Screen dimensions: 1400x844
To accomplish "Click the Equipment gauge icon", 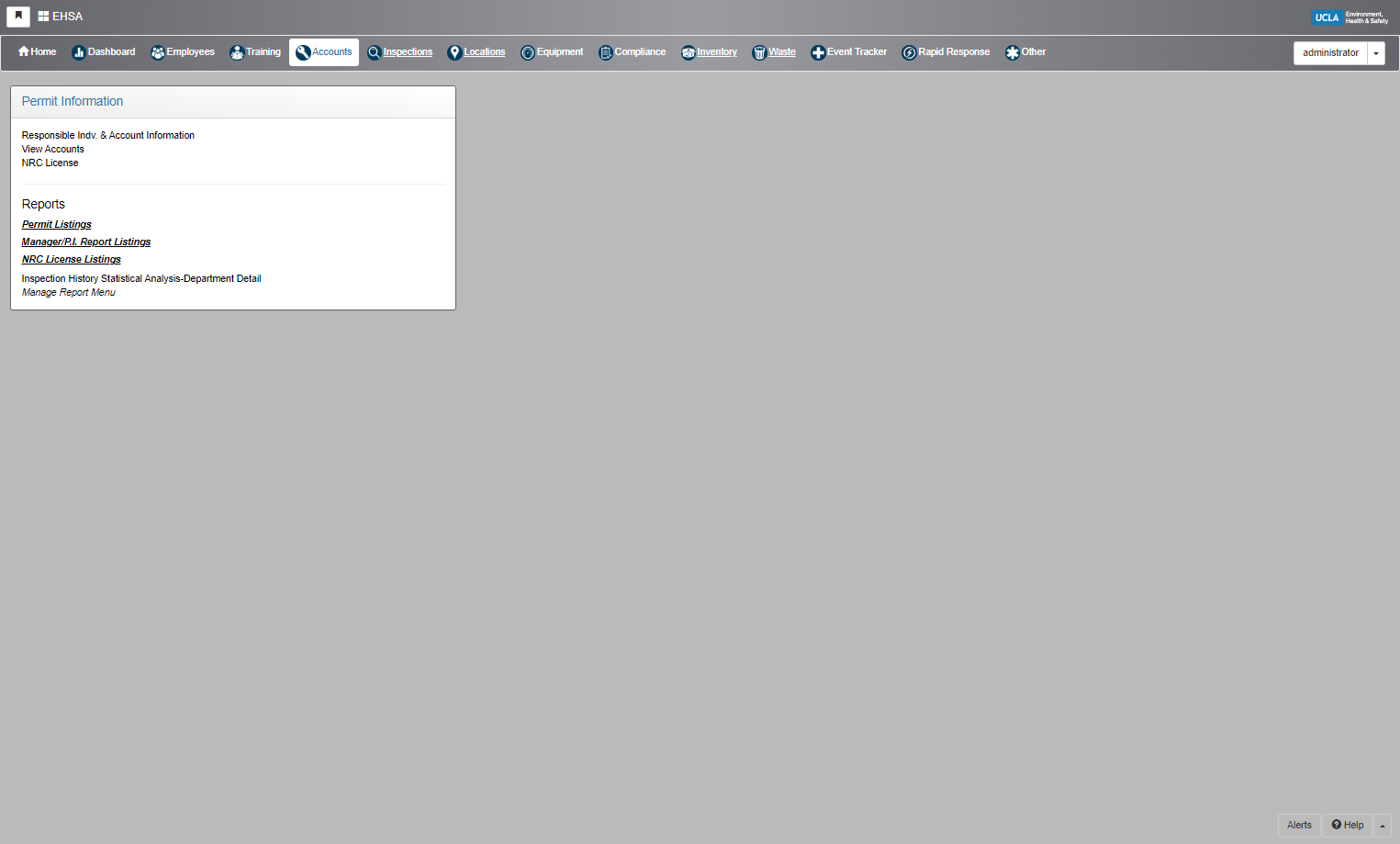I will point(528,52).
